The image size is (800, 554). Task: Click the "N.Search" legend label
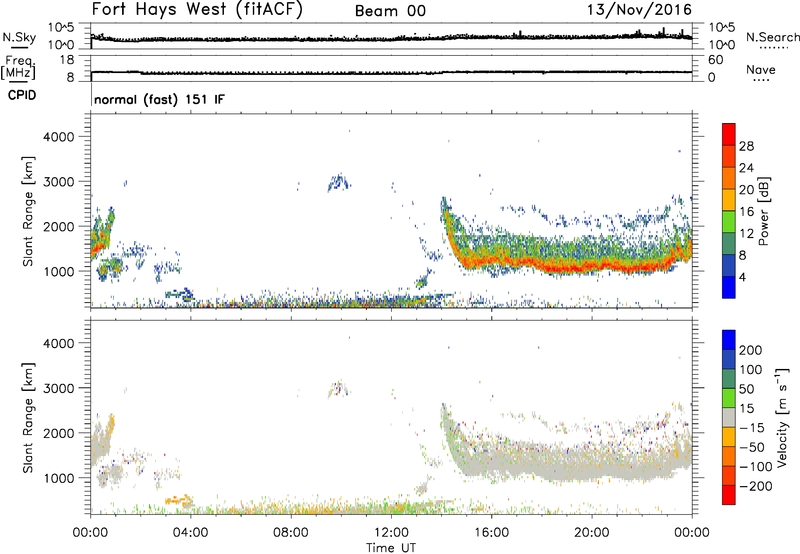pos(772,37)
